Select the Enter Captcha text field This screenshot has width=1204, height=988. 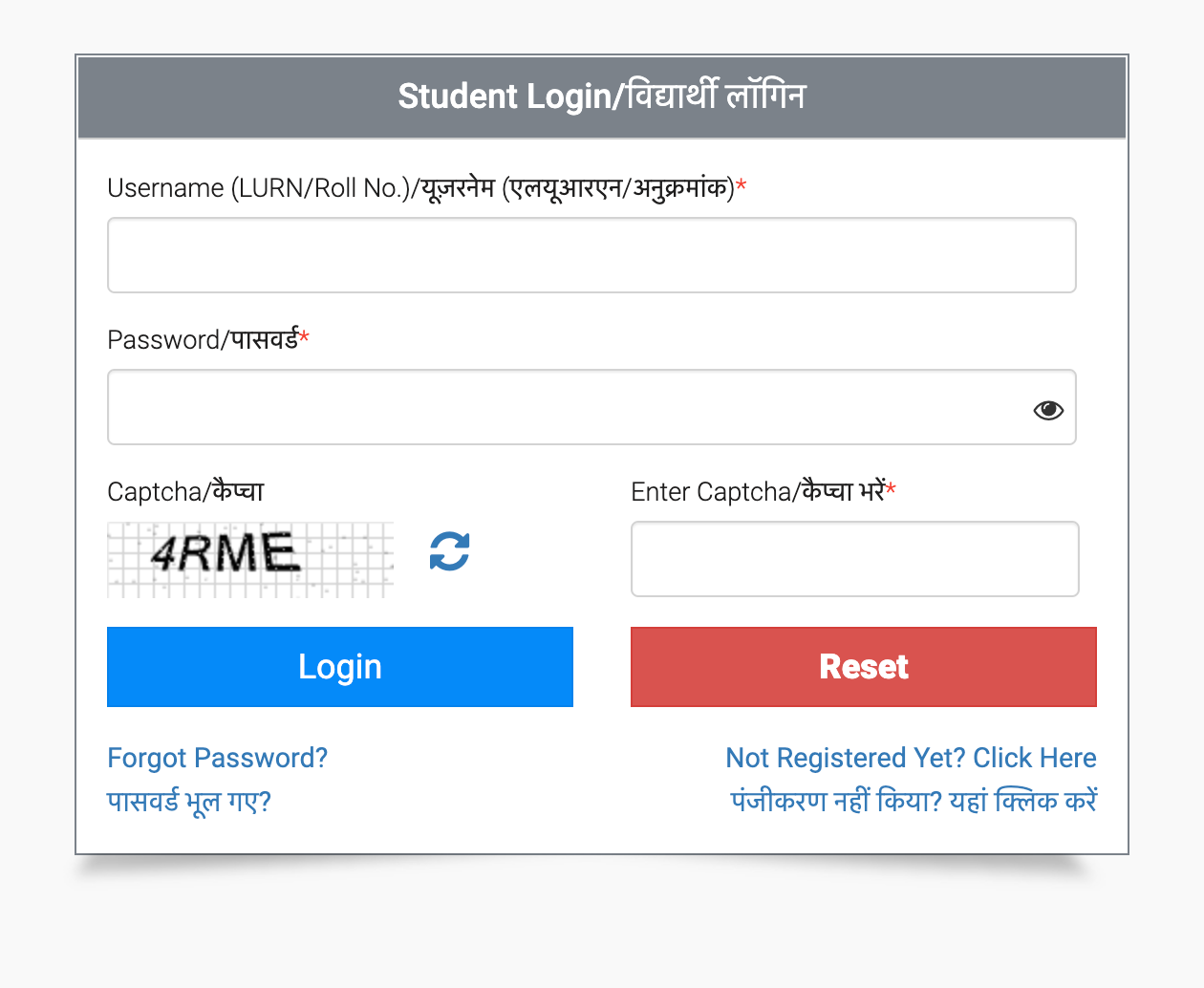(854, 559)
